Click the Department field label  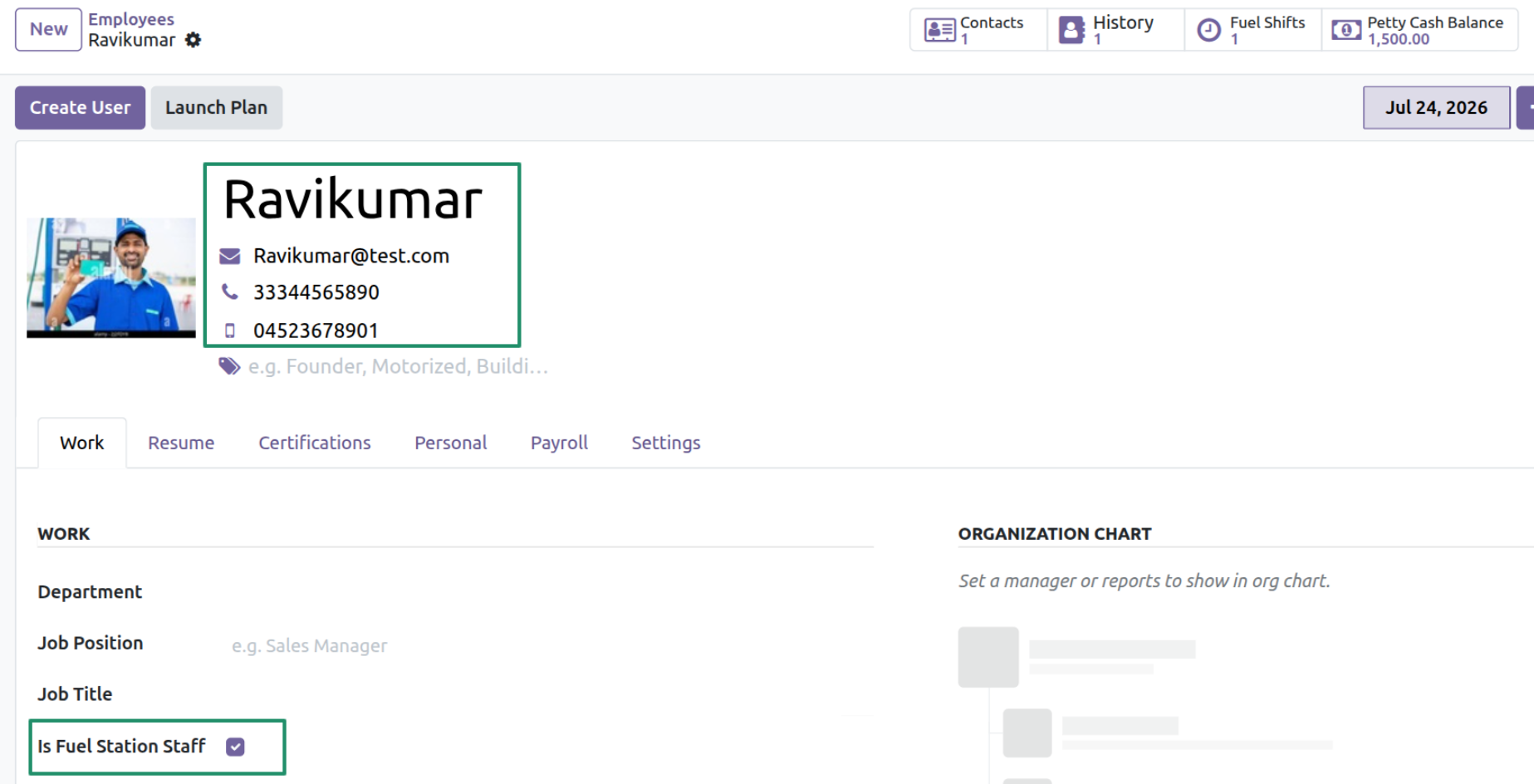click(90, 591)
